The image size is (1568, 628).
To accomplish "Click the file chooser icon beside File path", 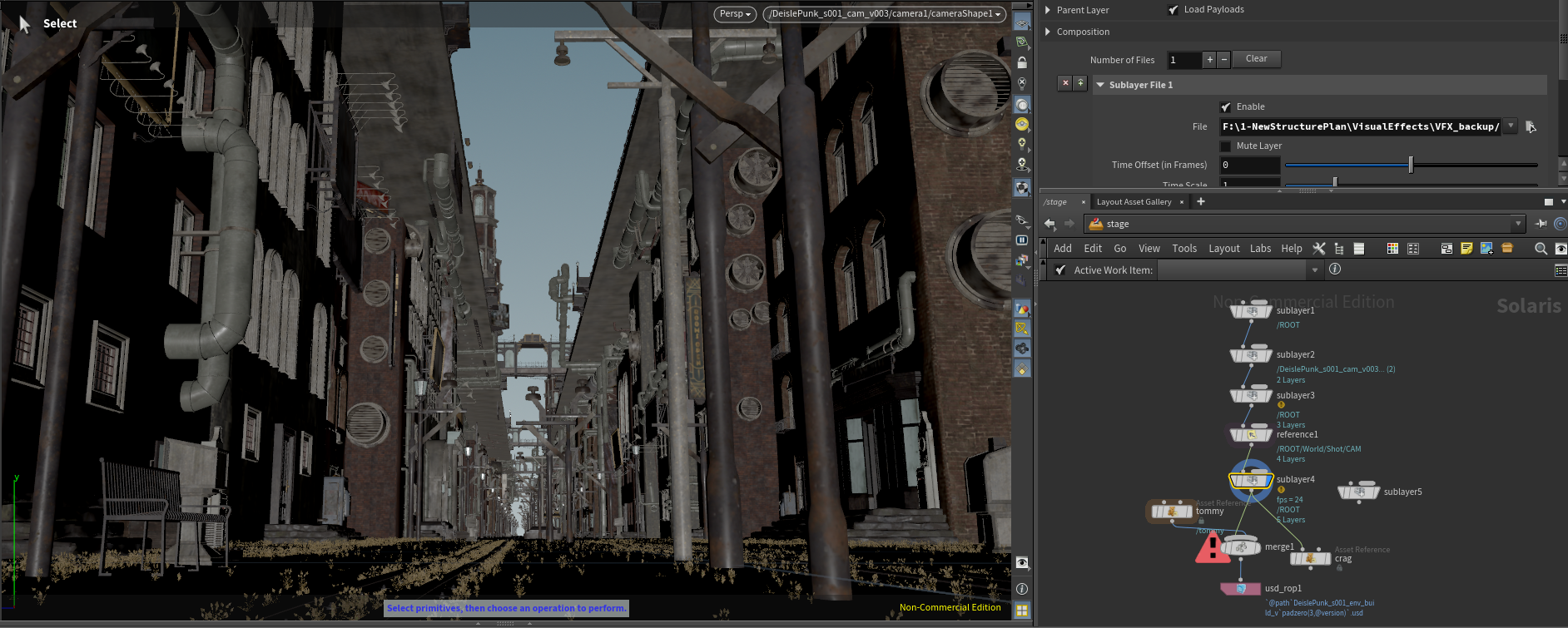I will 1531,127.
